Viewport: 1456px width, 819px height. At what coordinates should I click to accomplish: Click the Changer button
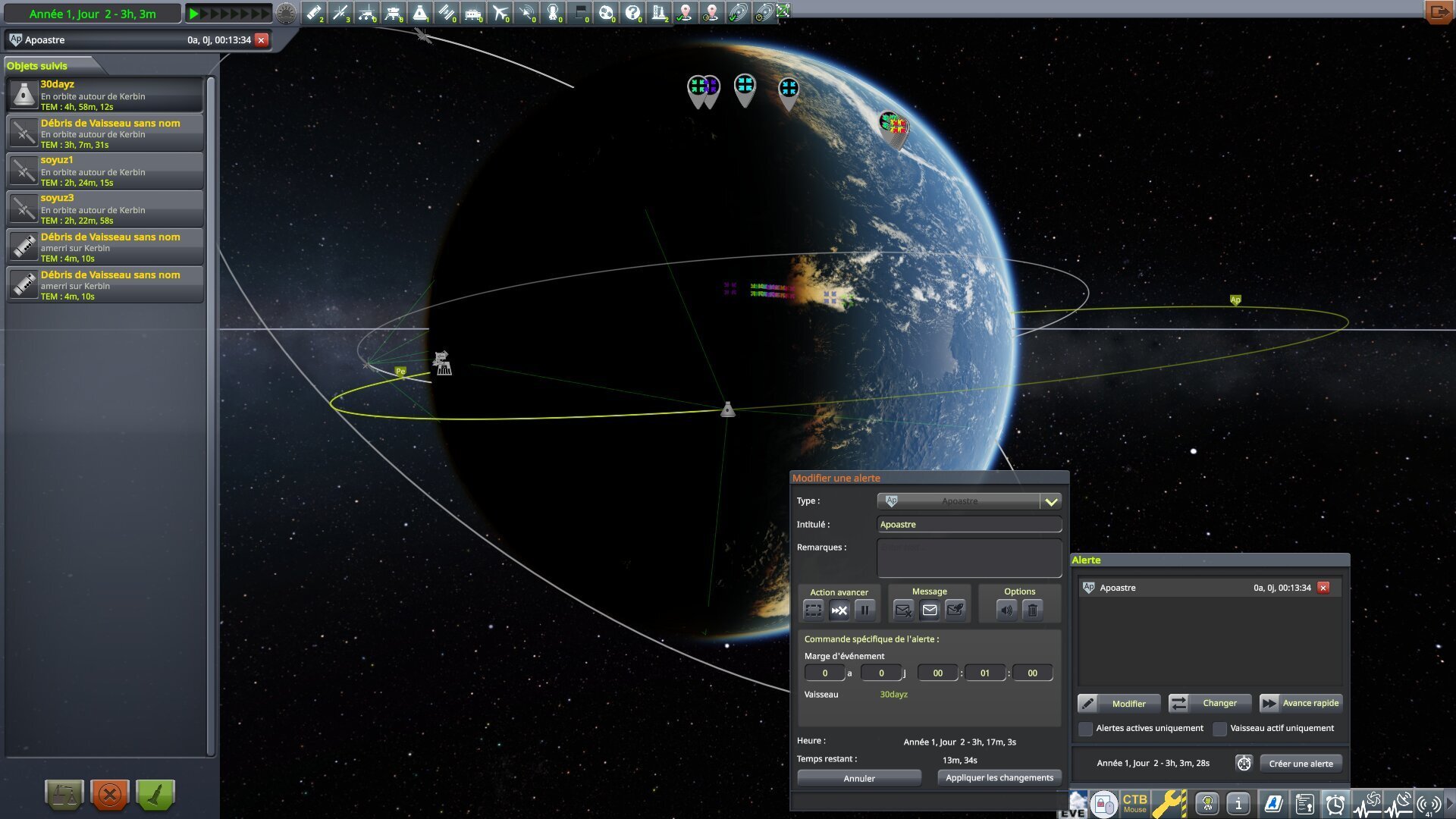[x=1210, y=704]
